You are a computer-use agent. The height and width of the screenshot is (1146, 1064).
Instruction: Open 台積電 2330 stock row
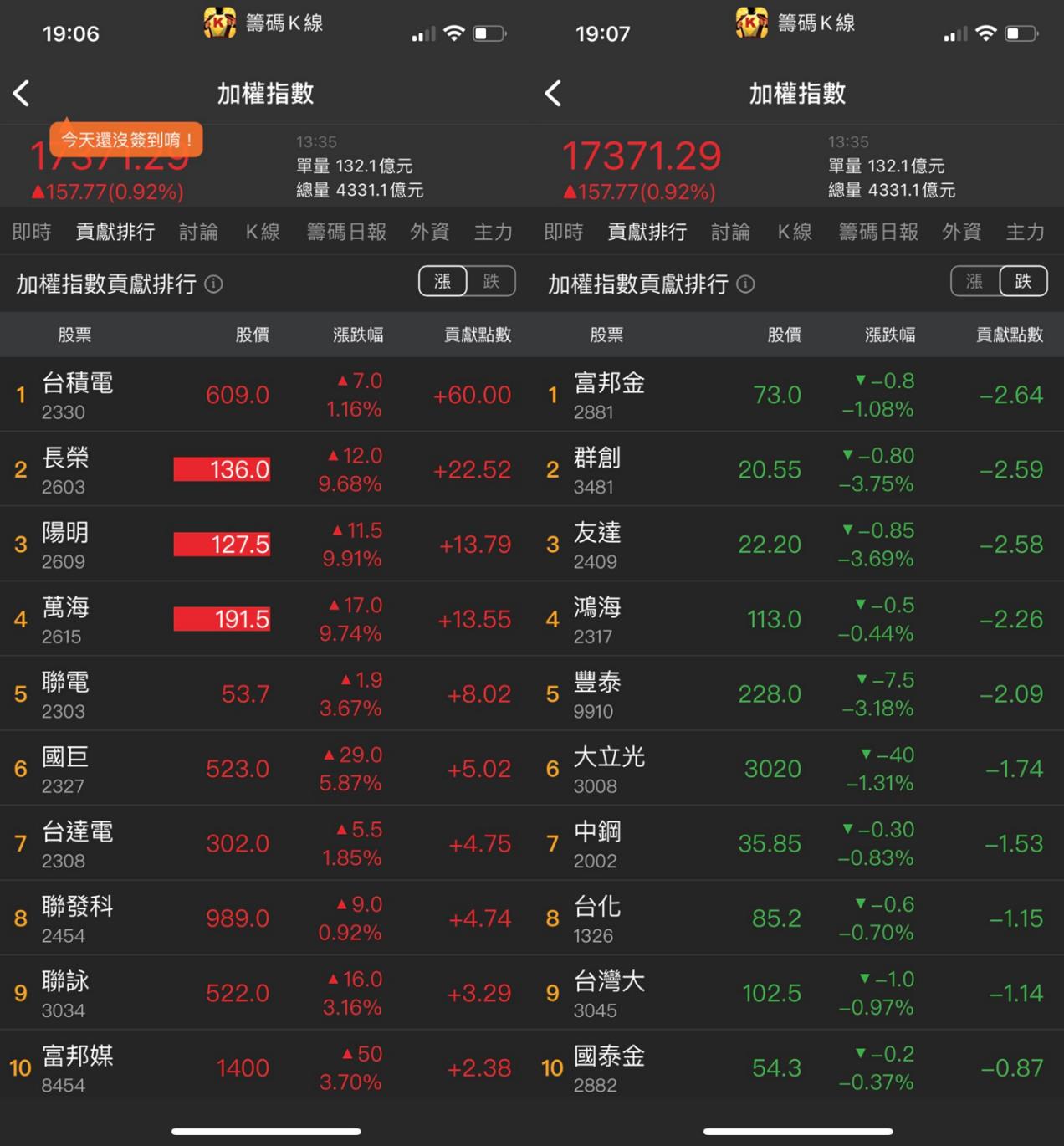coord(266,395)
